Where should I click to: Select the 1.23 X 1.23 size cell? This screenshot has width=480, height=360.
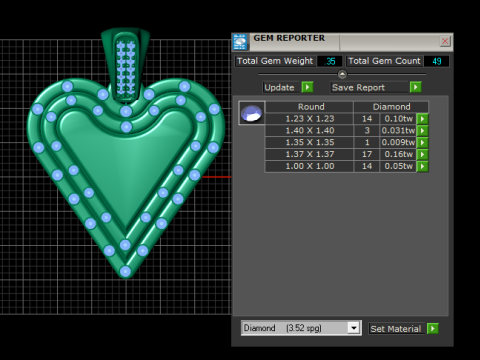click(310, 119)
